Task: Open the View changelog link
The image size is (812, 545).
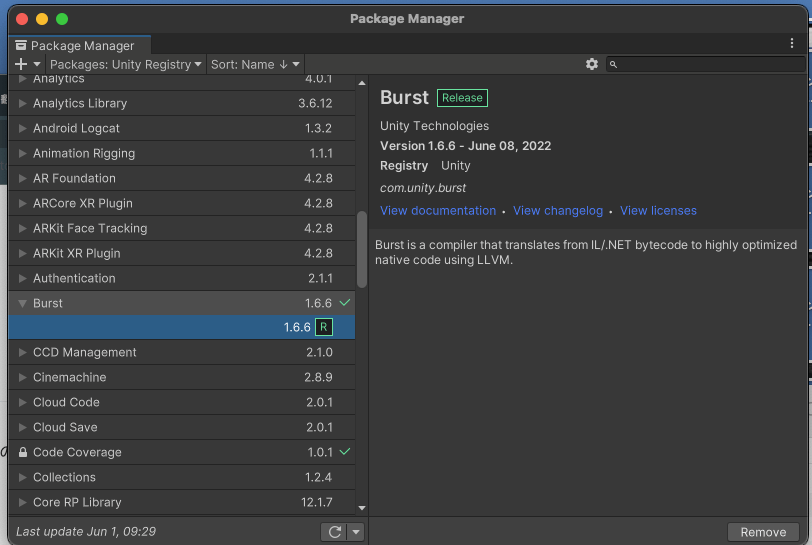Action: [x=558, y=211]
